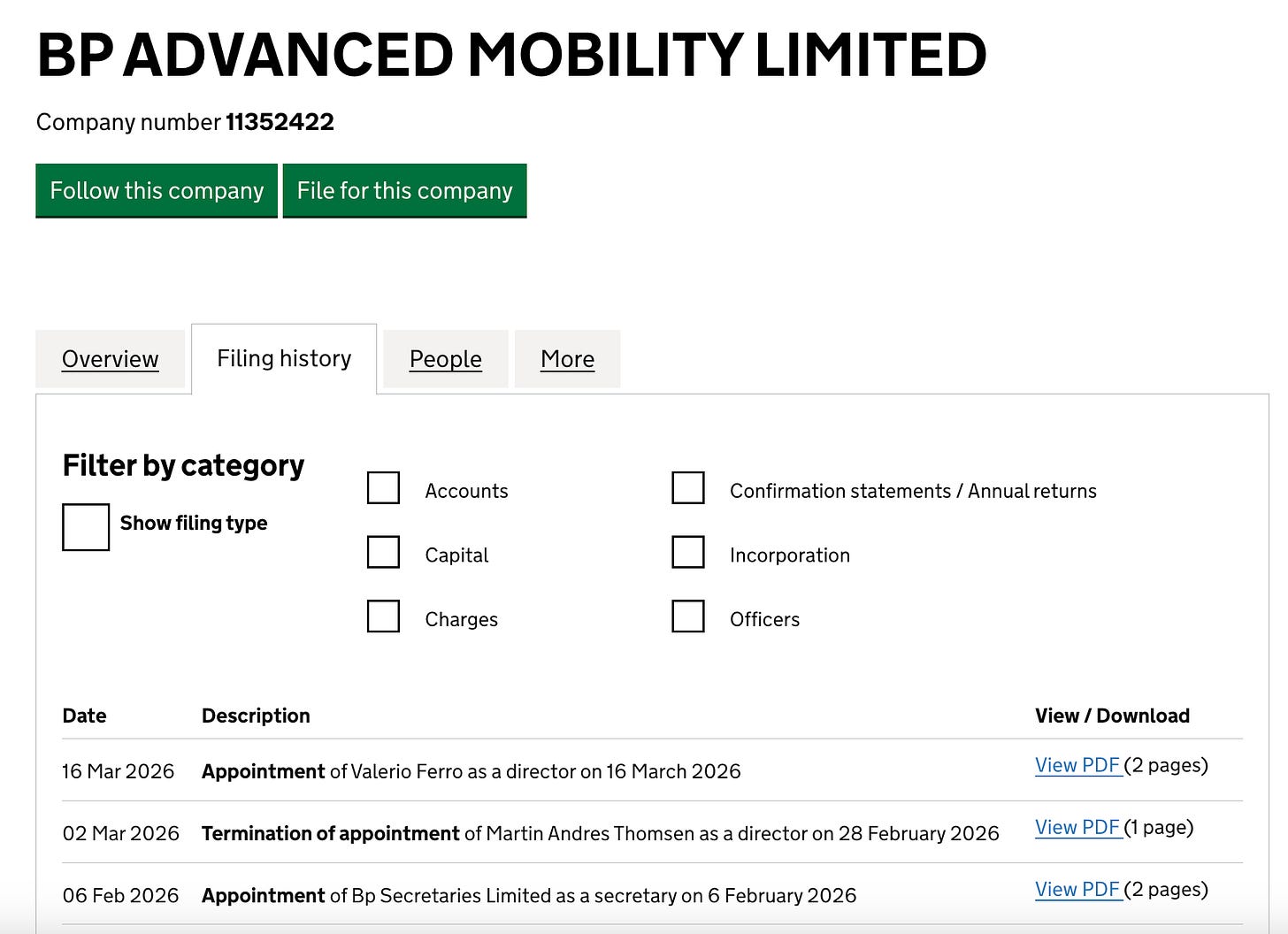Click the Follow this company button
Screen dimensions: 1288x934
157,190
